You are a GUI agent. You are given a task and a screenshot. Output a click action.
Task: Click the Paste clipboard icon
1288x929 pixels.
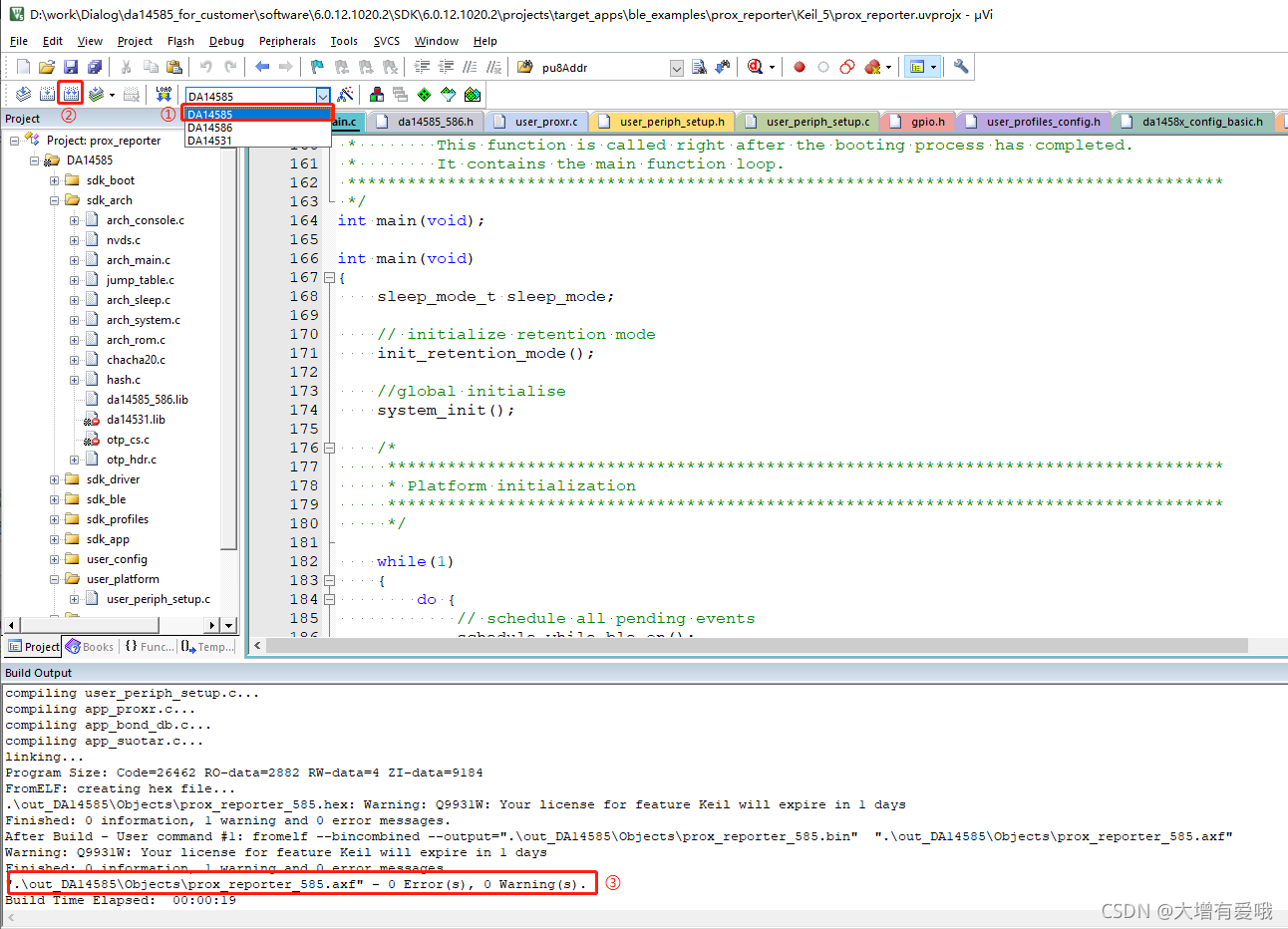click(x=174, y=67)
